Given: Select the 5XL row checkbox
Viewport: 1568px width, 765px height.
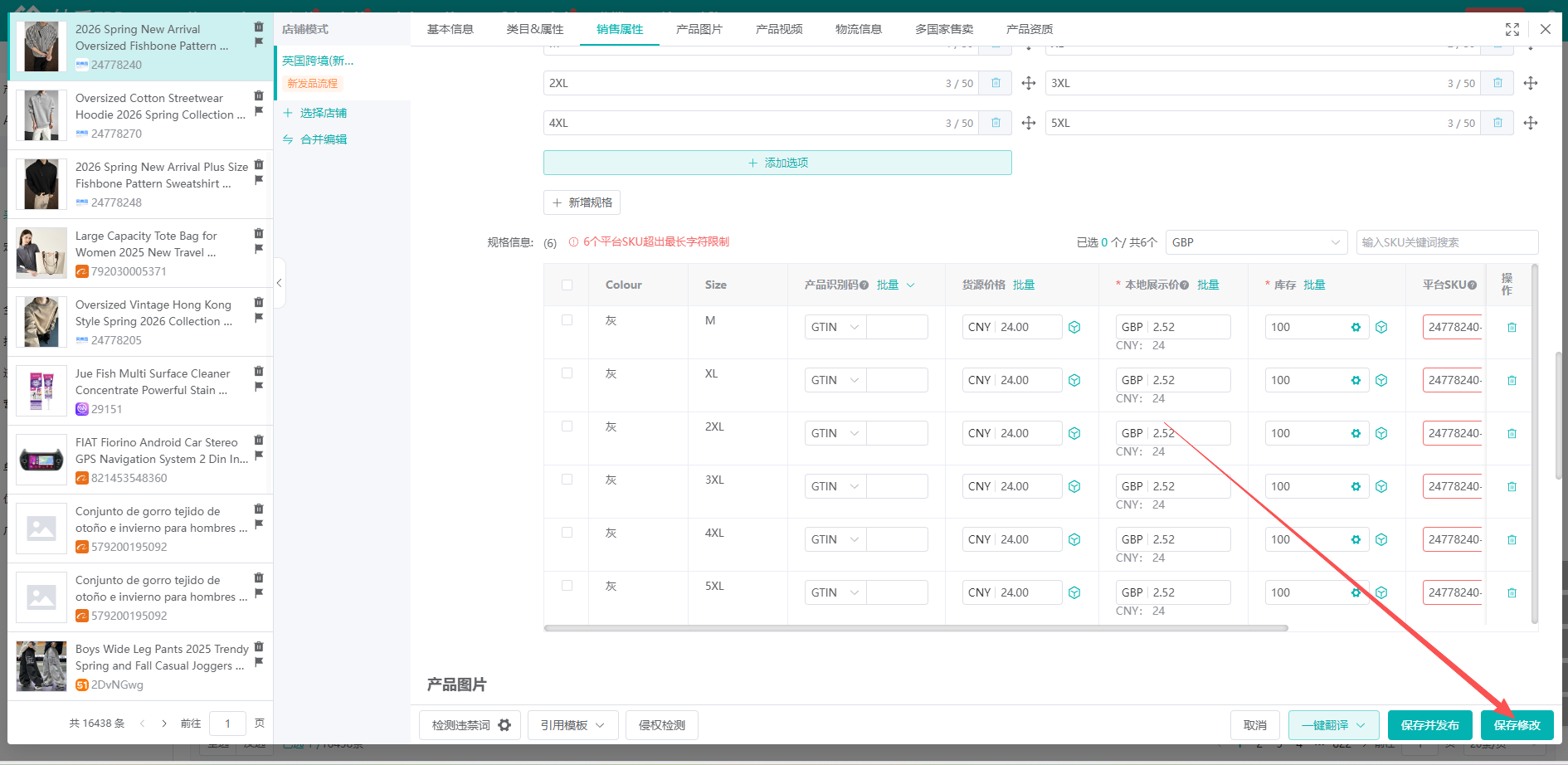Looking at the screenshot, I should 567,586.
